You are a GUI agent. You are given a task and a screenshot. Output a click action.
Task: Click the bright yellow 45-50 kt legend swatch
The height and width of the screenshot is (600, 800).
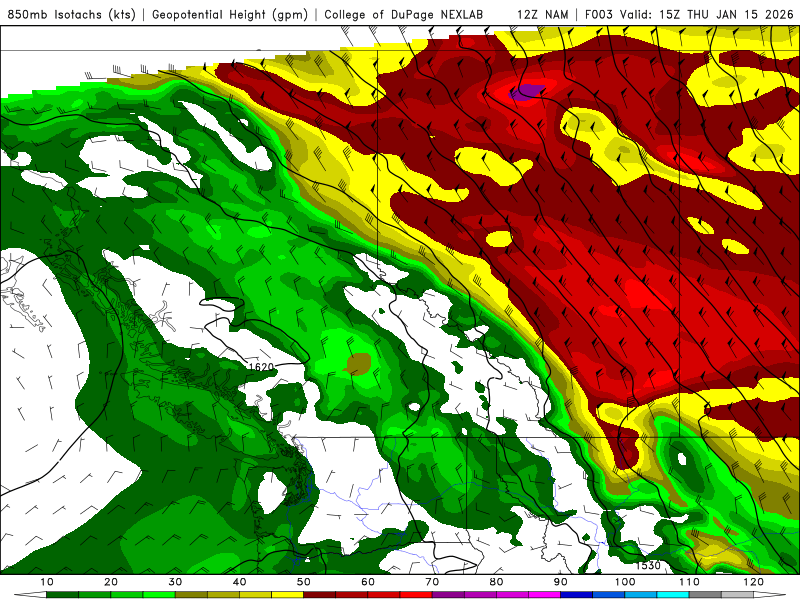pos(287,595)
